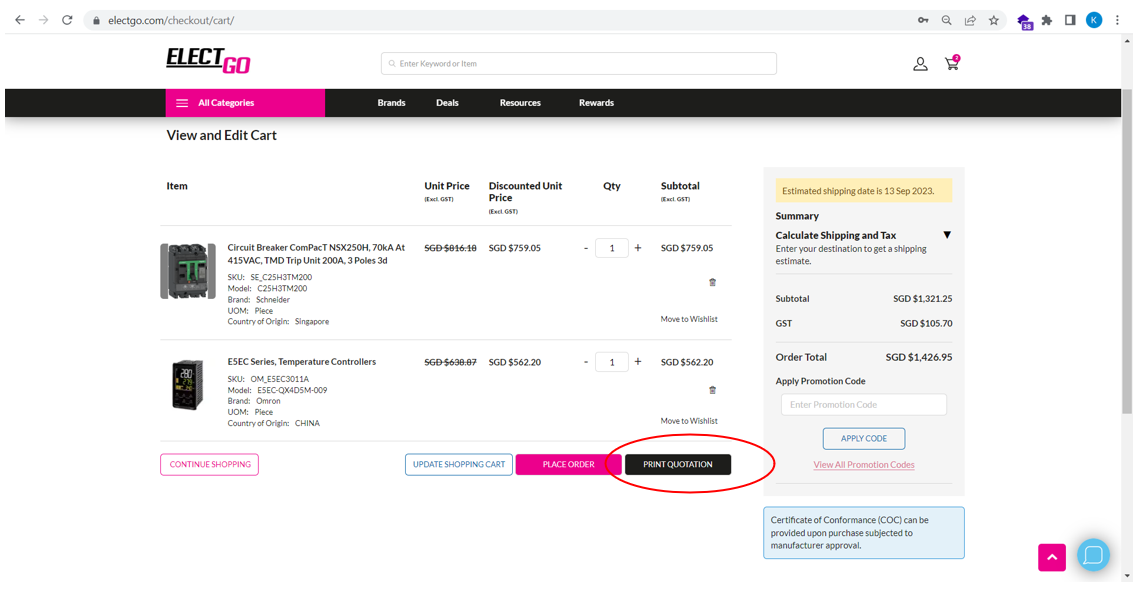The image size is (1140, 590).
Task: Click the Enter Promotion Code field
Action: pyautogui.click(x=864, y=405)
